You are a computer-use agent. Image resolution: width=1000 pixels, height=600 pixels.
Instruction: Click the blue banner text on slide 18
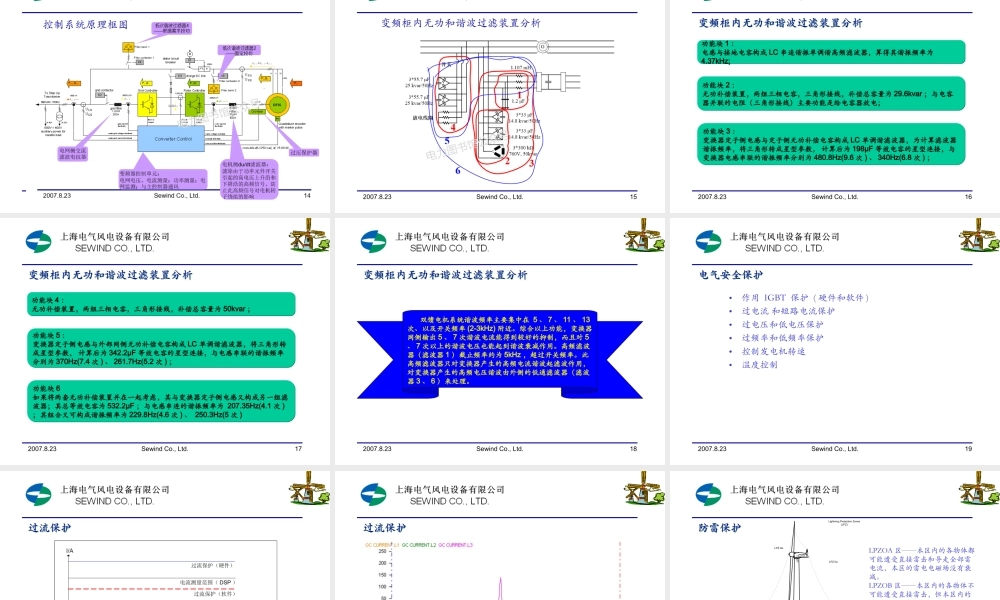click(x=500, y=350)
